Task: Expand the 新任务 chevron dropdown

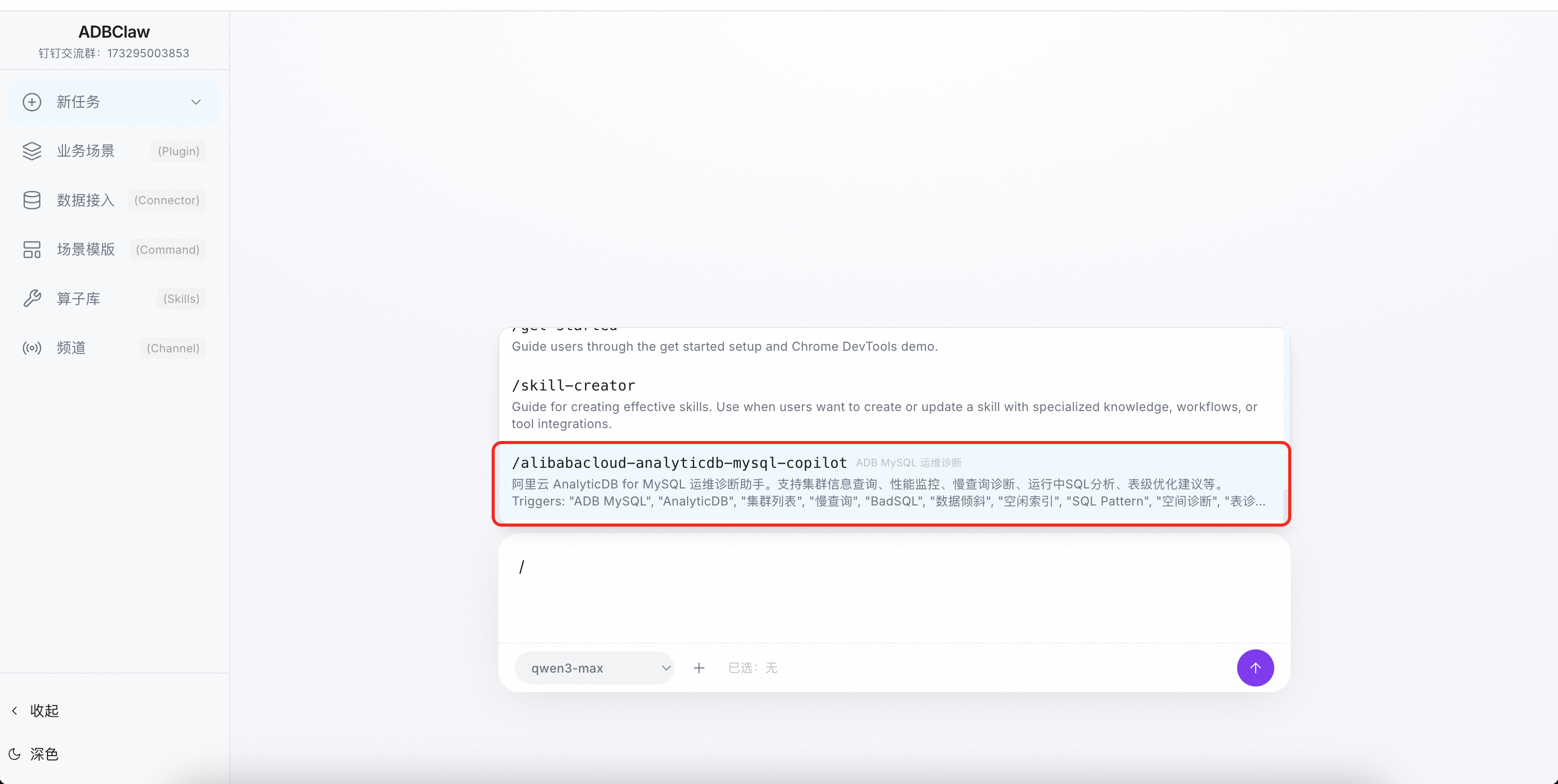Action: click(196, 102)
